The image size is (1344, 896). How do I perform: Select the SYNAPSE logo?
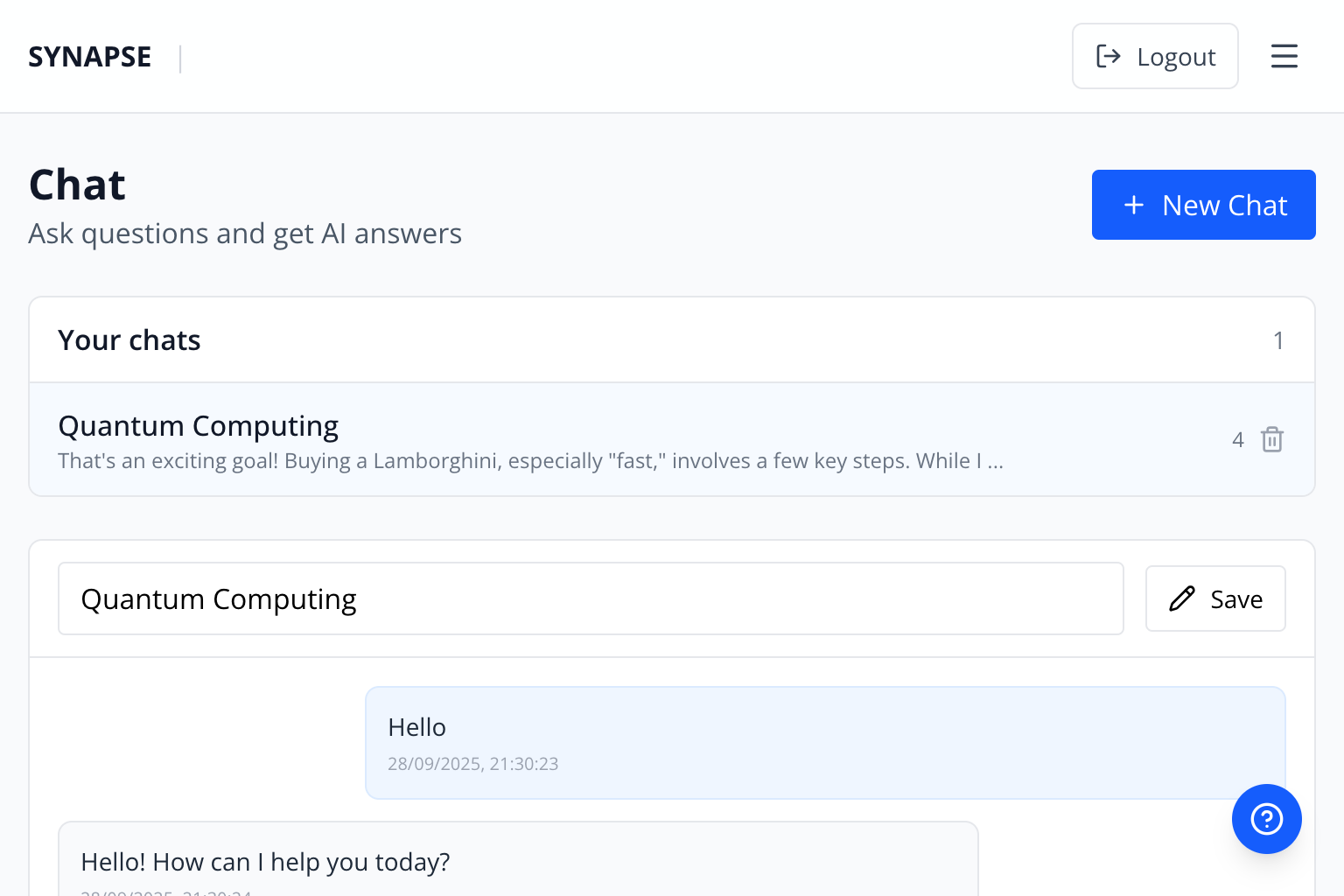coord(89,55)
